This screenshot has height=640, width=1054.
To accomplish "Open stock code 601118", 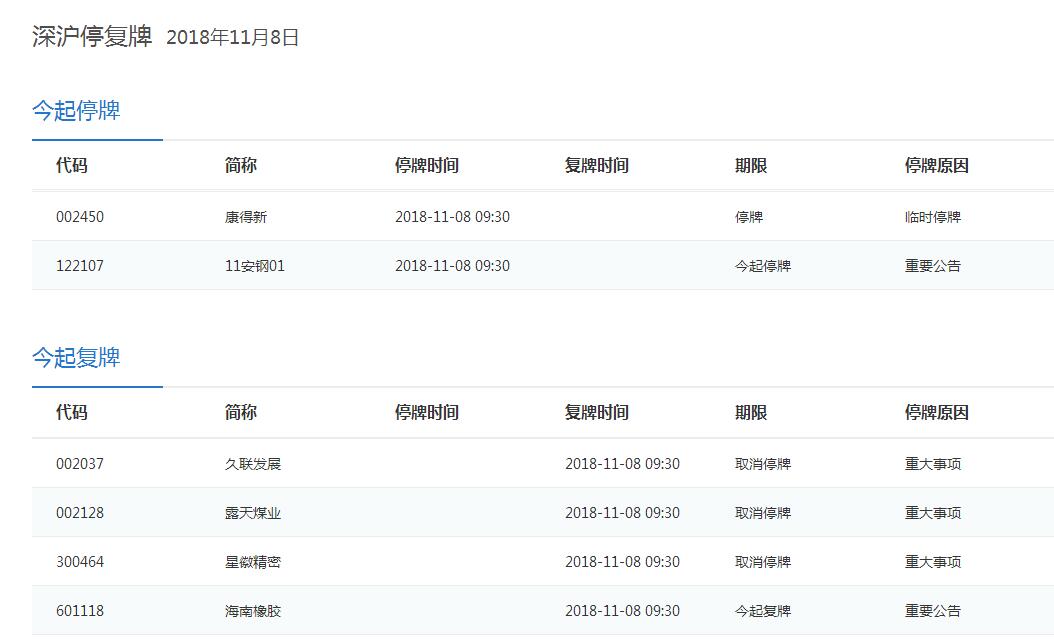I will click(80, 611).
